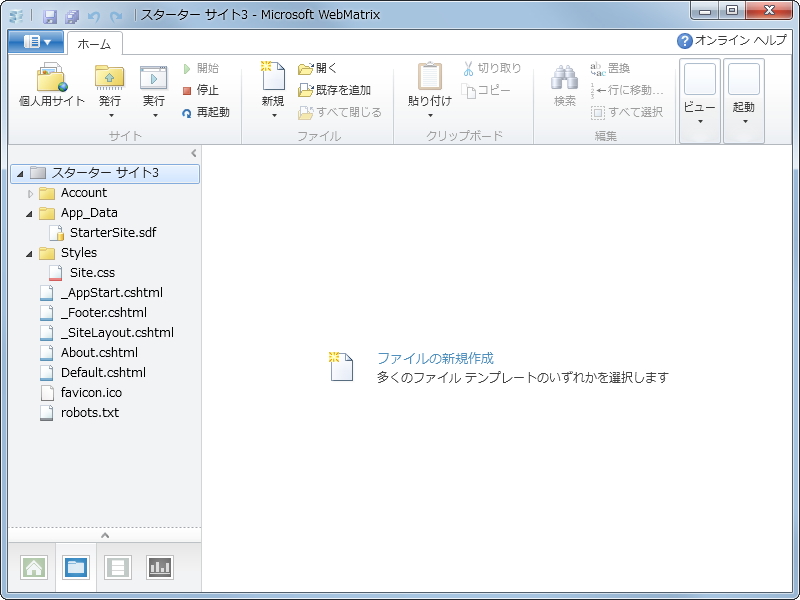The image size is (800, 600).
Task: Select favicon.ico file
Action: click(91, 392)
